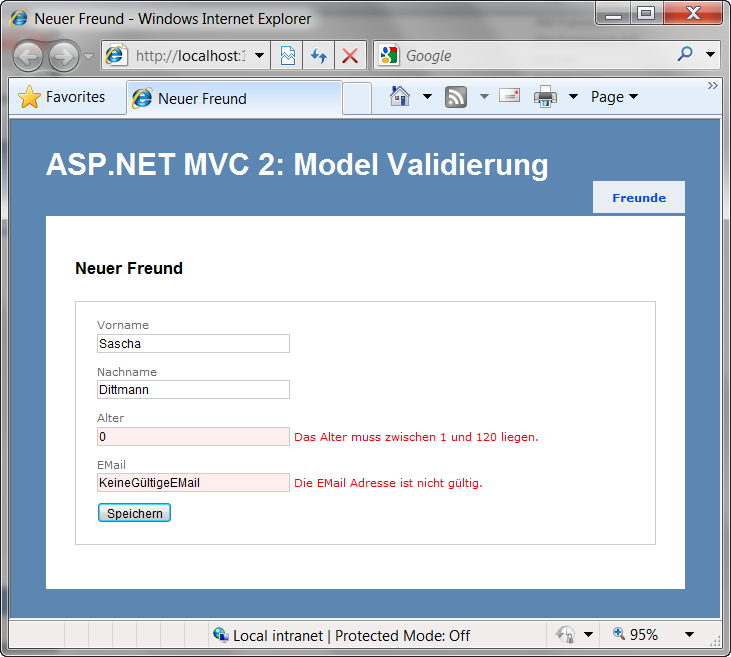Image resolution: width=731 pixels, height=657 pixels.
Task: Refresh the page with the blue arrows icon
Action: (319, 56)
